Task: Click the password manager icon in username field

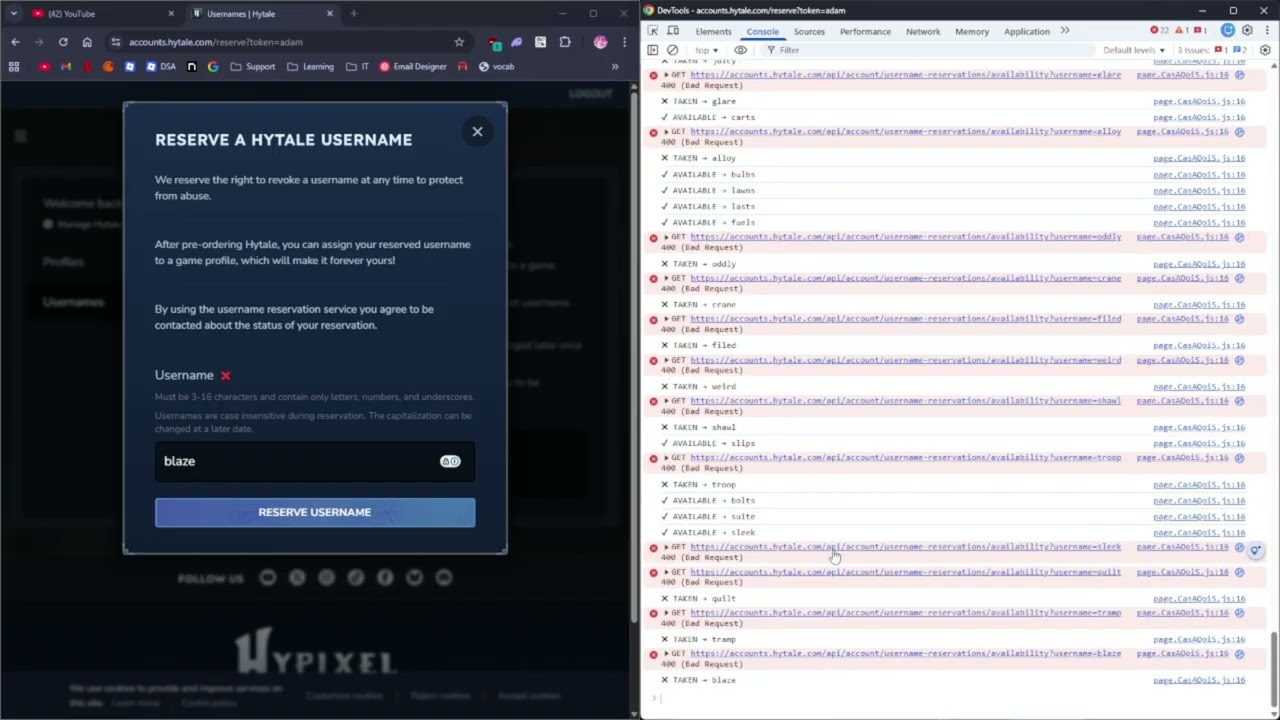Action: pyautogui.click(x=450, y=461)
